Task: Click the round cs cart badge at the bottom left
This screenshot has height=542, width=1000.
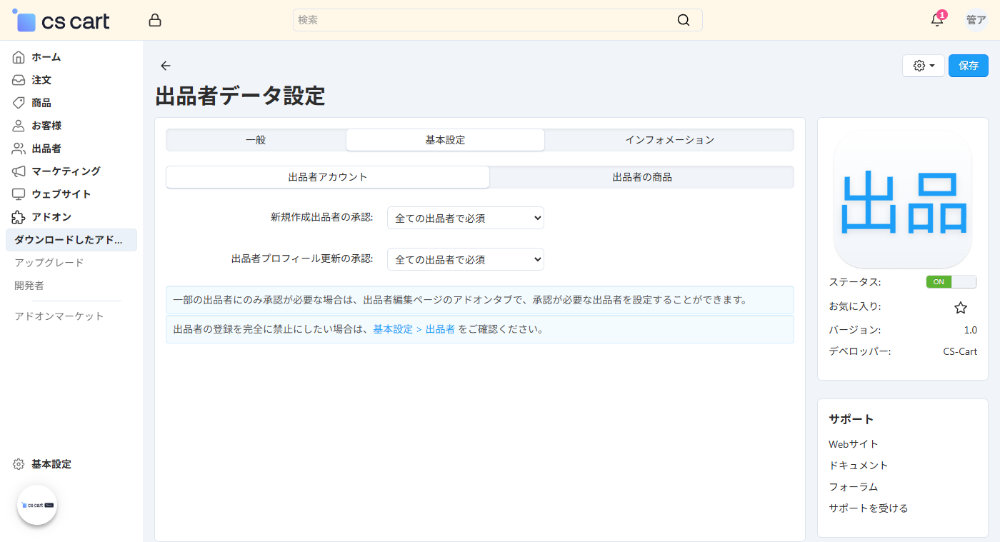Action: pos(37,505)
